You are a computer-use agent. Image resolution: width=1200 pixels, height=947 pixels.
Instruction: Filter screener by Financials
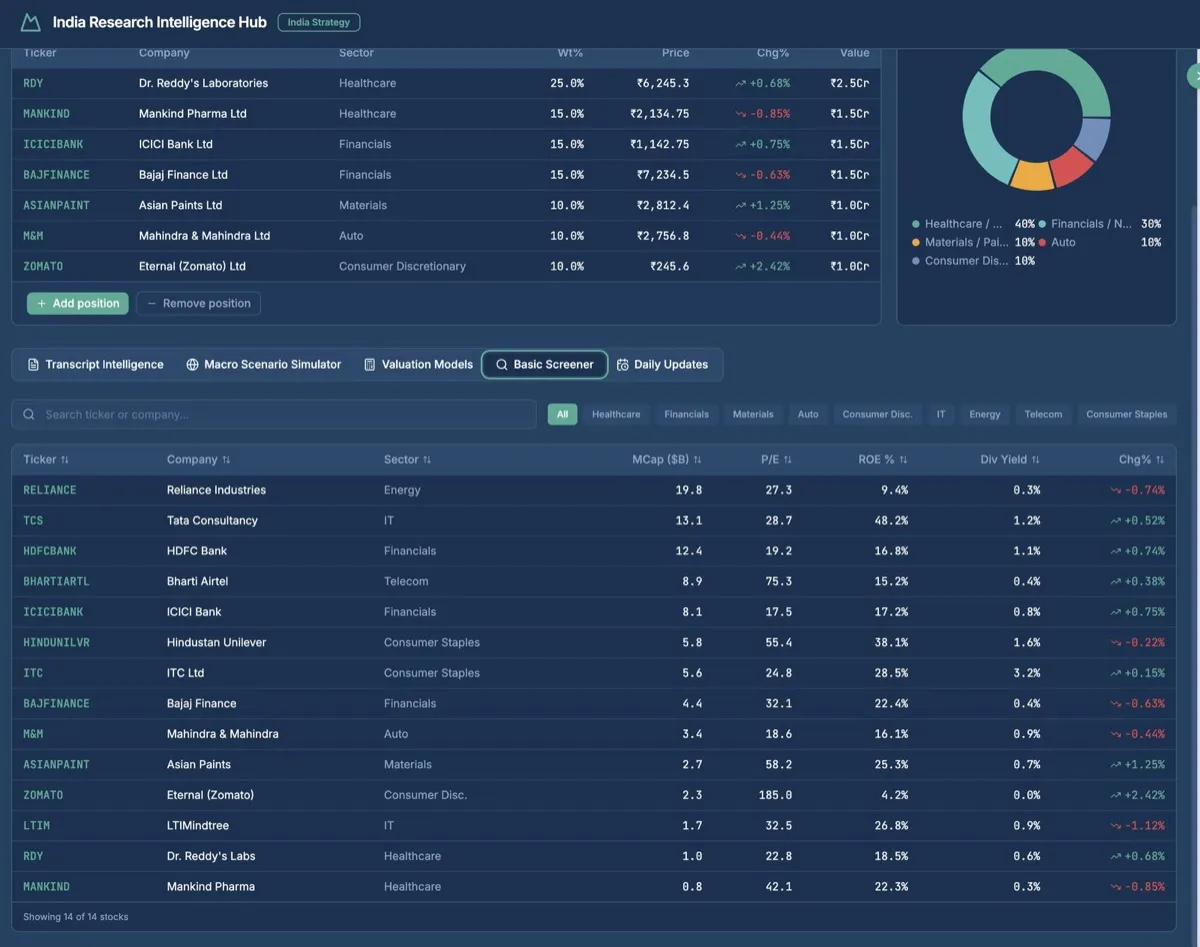pos(686,414)
